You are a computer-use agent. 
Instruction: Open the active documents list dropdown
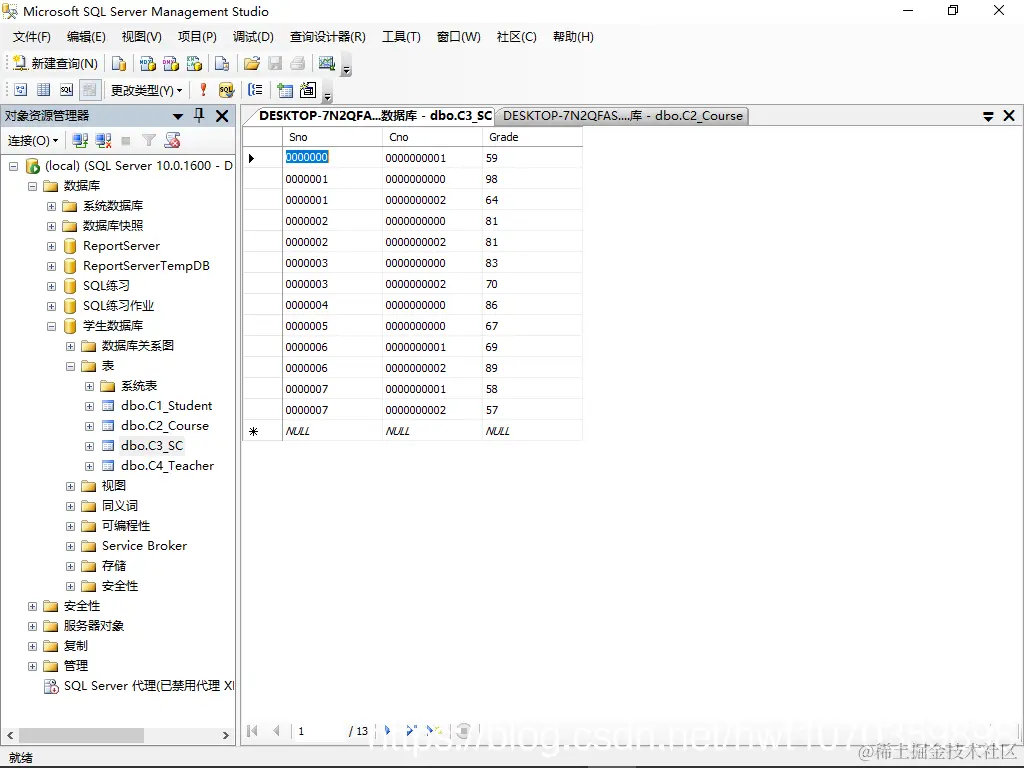click(x=988, y=116)
